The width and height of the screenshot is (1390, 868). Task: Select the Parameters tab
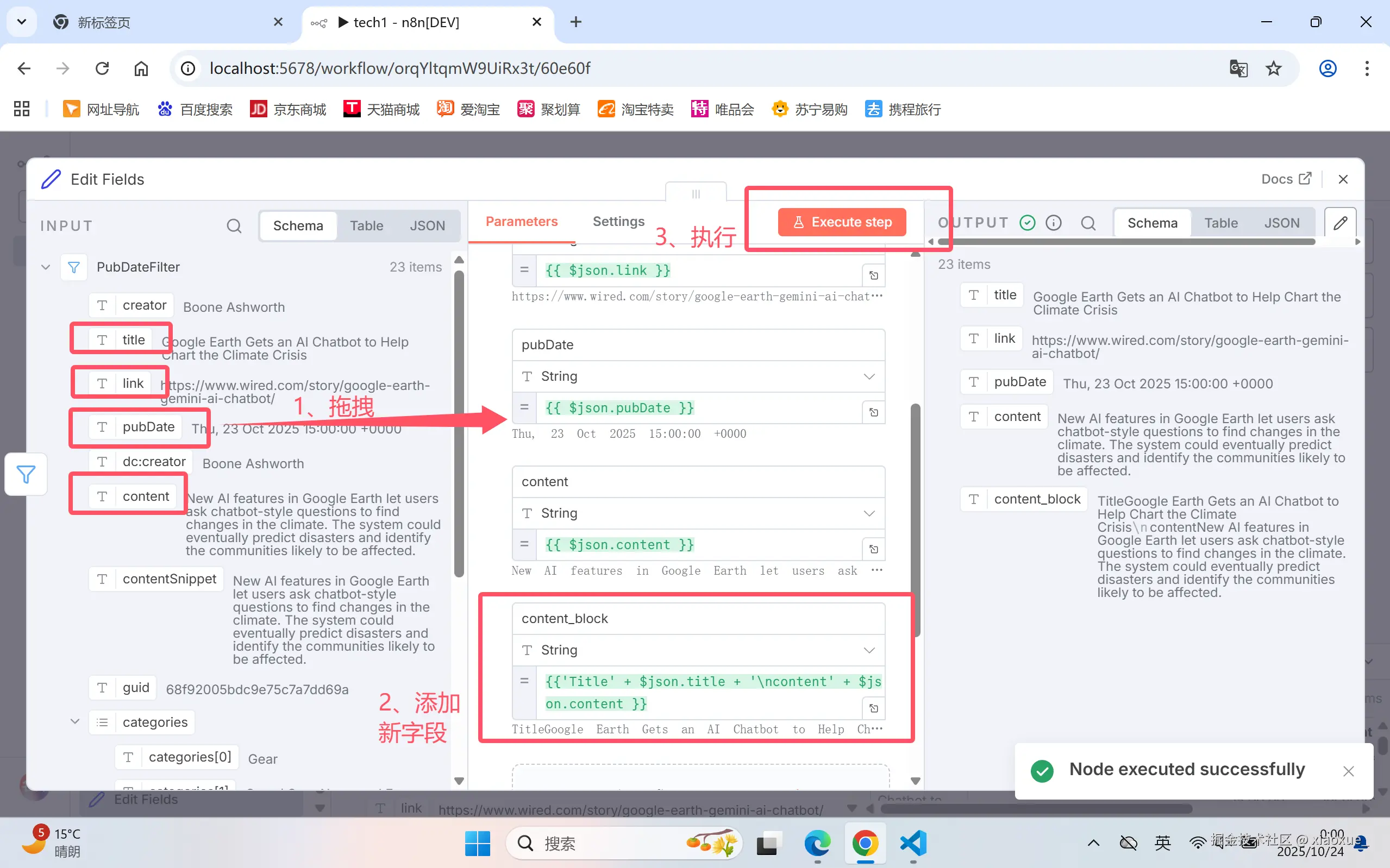(x=521, y=222)
